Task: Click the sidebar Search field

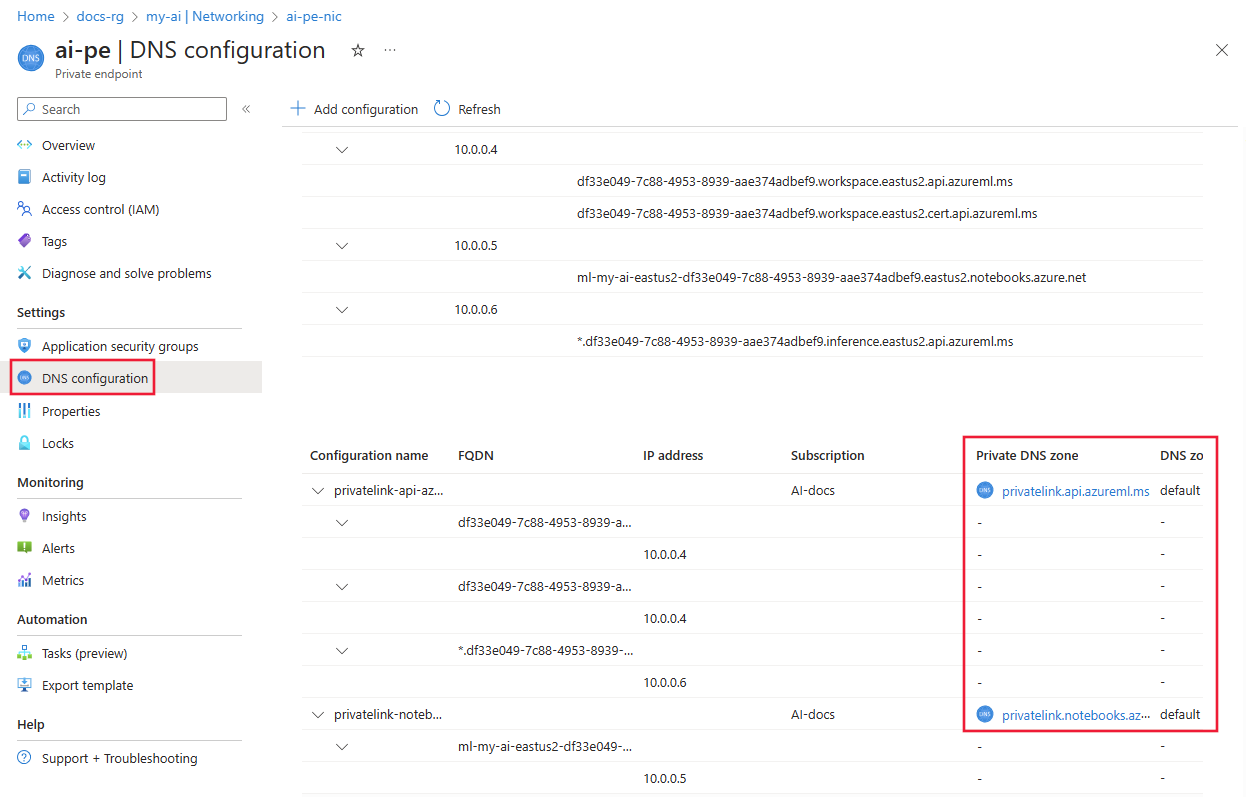Action: point(122,109)
